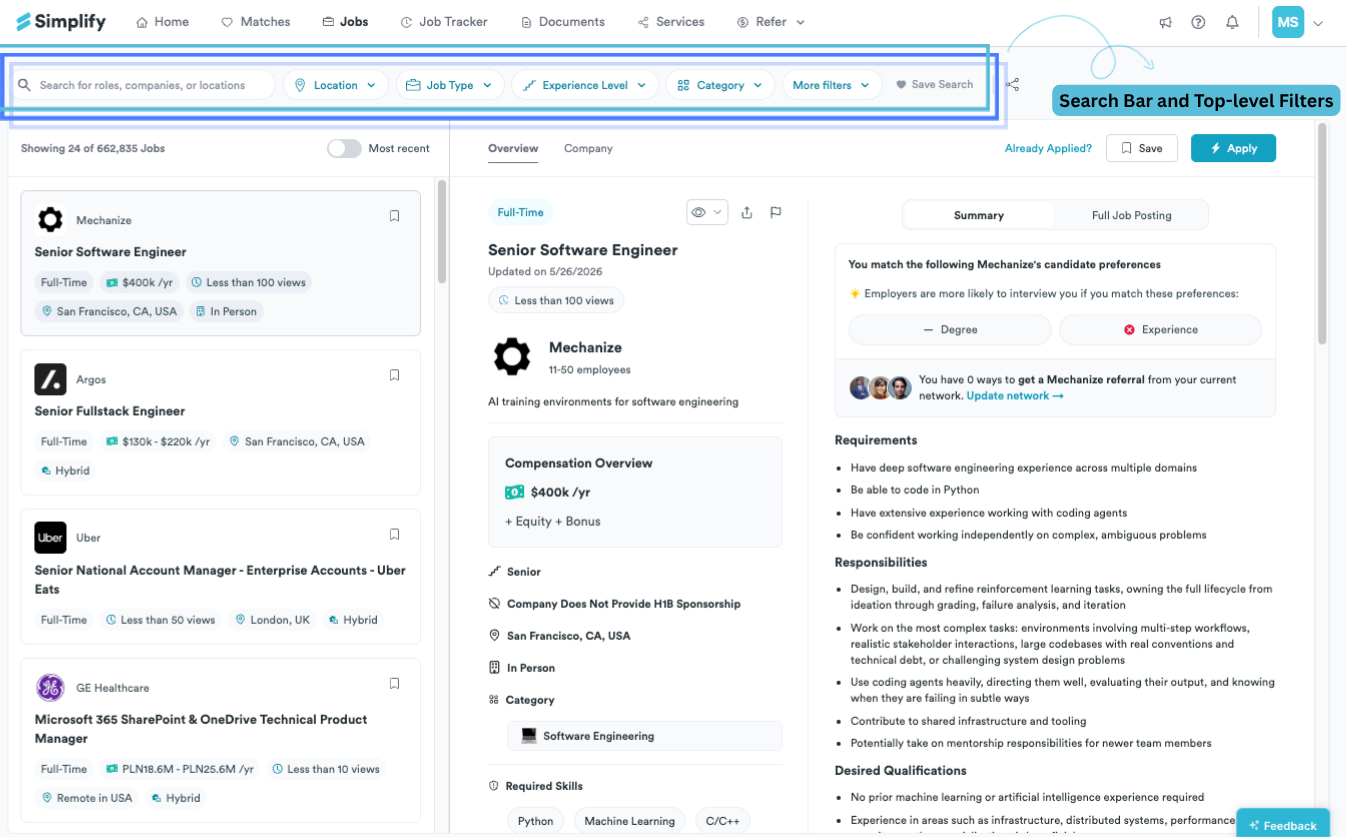Open the Microsoft 365 SharePoint job card
1355x837 pixels.
pos(220,740)
